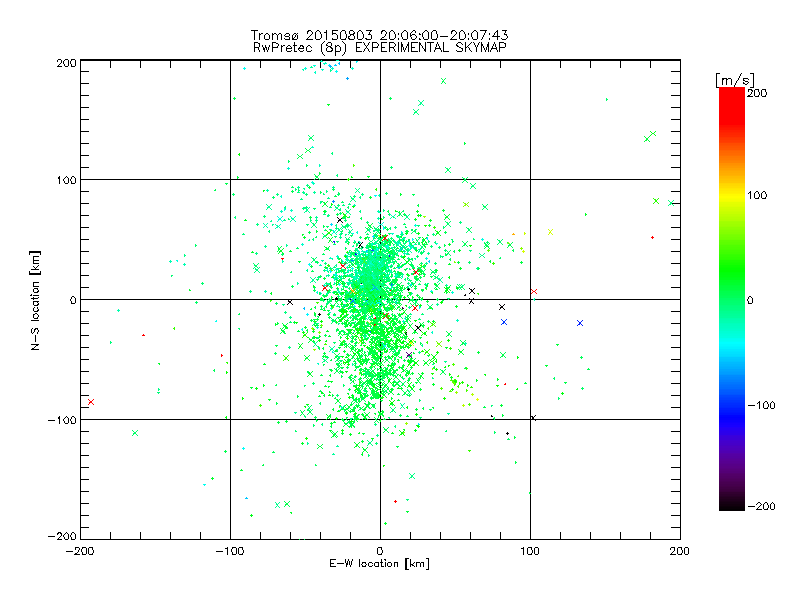The width and height of the screenshot is (800, 600).
Task: Click the E-W axis tick label '100'
Action: pos(530,551)
